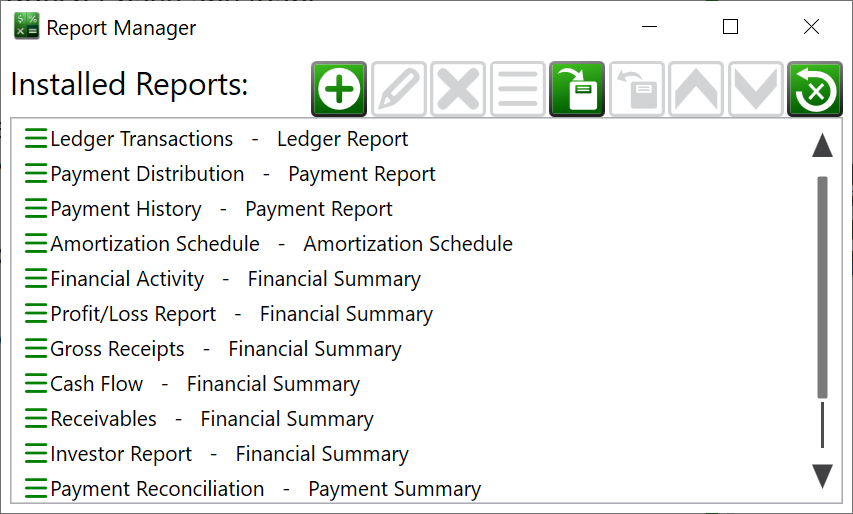Click the move report down chevron
The height and width of the screenshot is (514, 853).
[x=756, y=89]
